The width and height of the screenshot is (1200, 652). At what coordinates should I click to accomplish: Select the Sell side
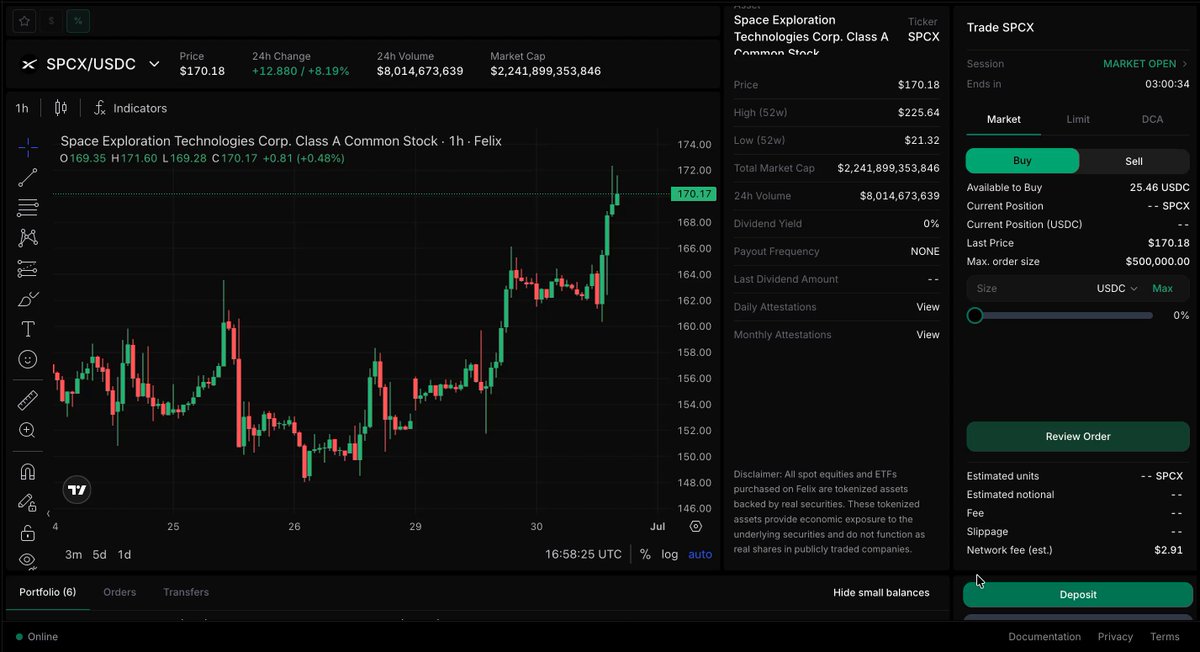1134,161
